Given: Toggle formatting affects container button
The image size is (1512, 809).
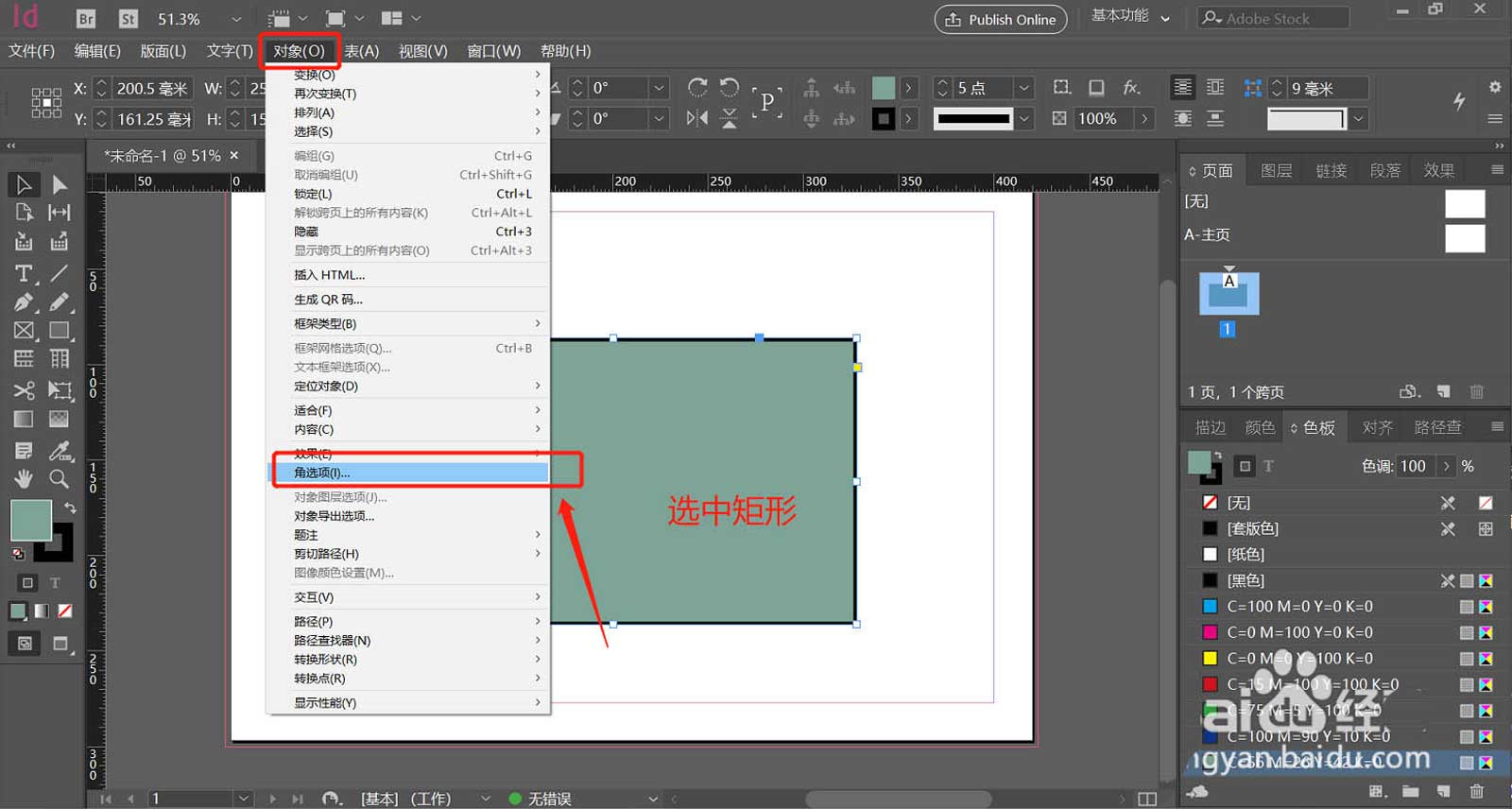Looking at the screenshot, I should 27,583.
